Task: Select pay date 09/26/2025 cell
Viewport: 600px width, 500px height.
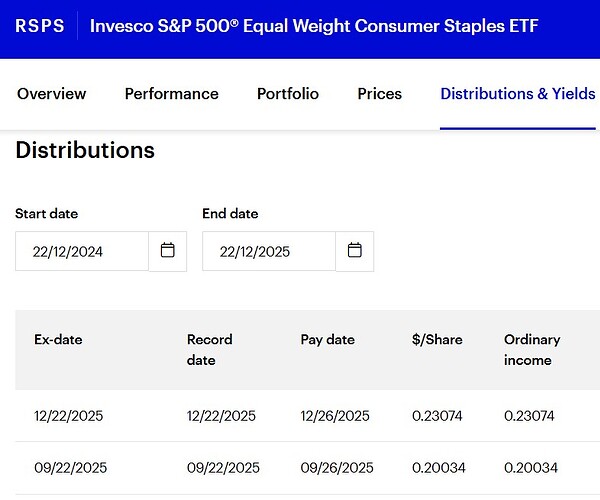Action: pyautogui.click(x=337, y=467)
